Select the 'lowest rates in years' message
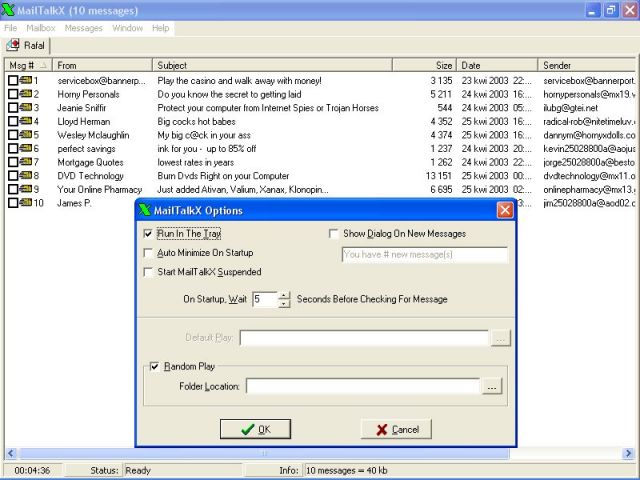The width and height of the screenshot is (640, 480). 196,162
